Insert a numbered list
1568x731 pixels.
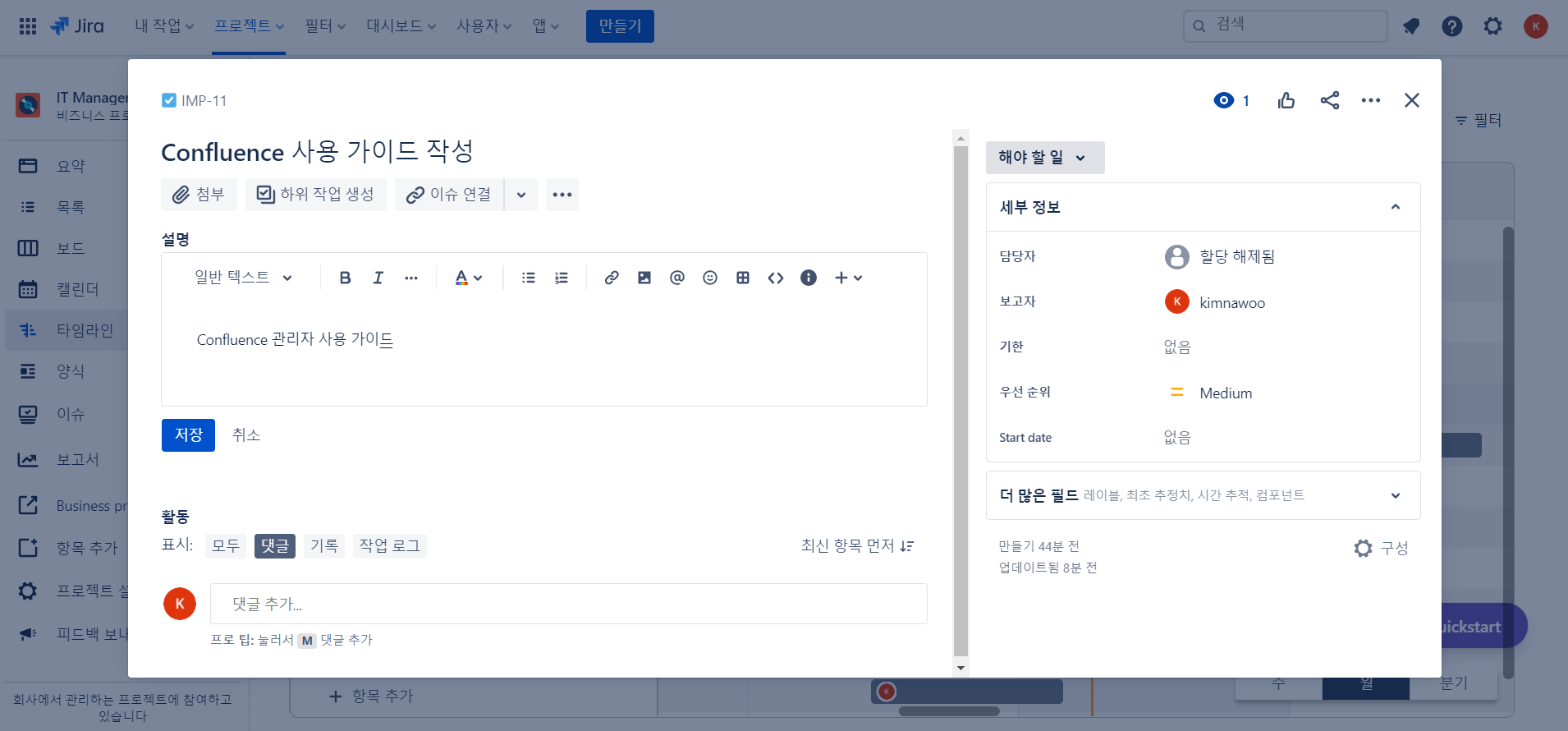[x=562, y=278]
